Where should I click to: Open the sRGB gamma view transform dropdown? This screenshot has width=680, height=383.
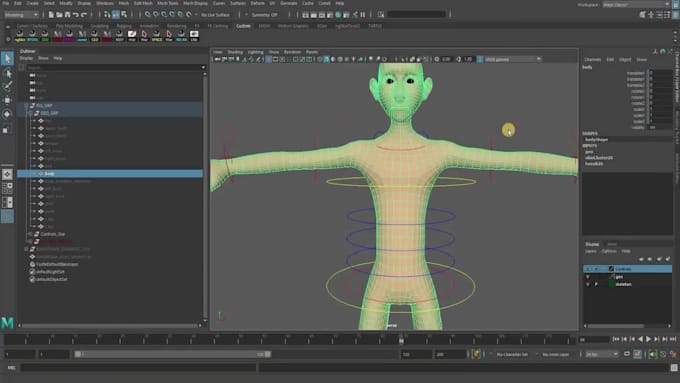point(513,59)
